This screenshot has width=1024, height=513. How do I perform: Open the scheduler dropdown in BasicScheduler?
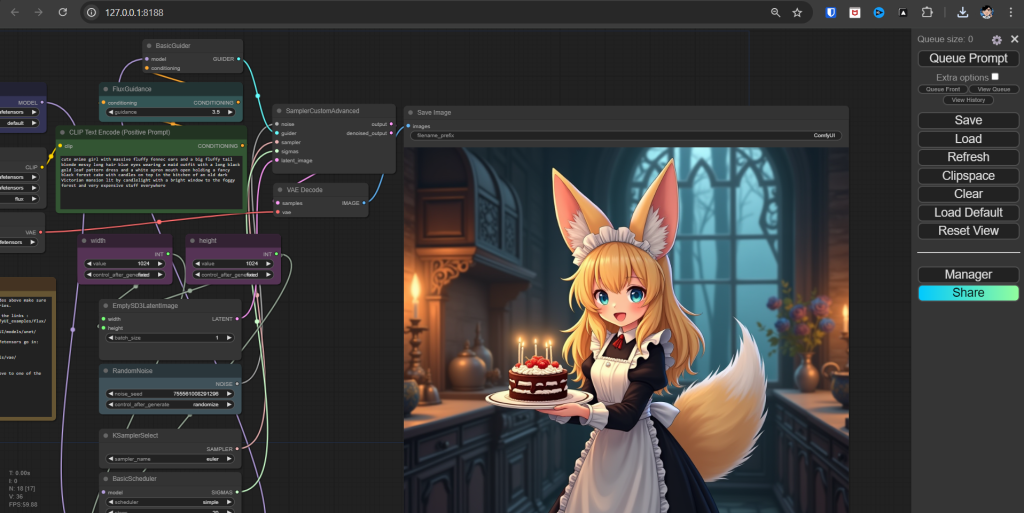(170, 502)
